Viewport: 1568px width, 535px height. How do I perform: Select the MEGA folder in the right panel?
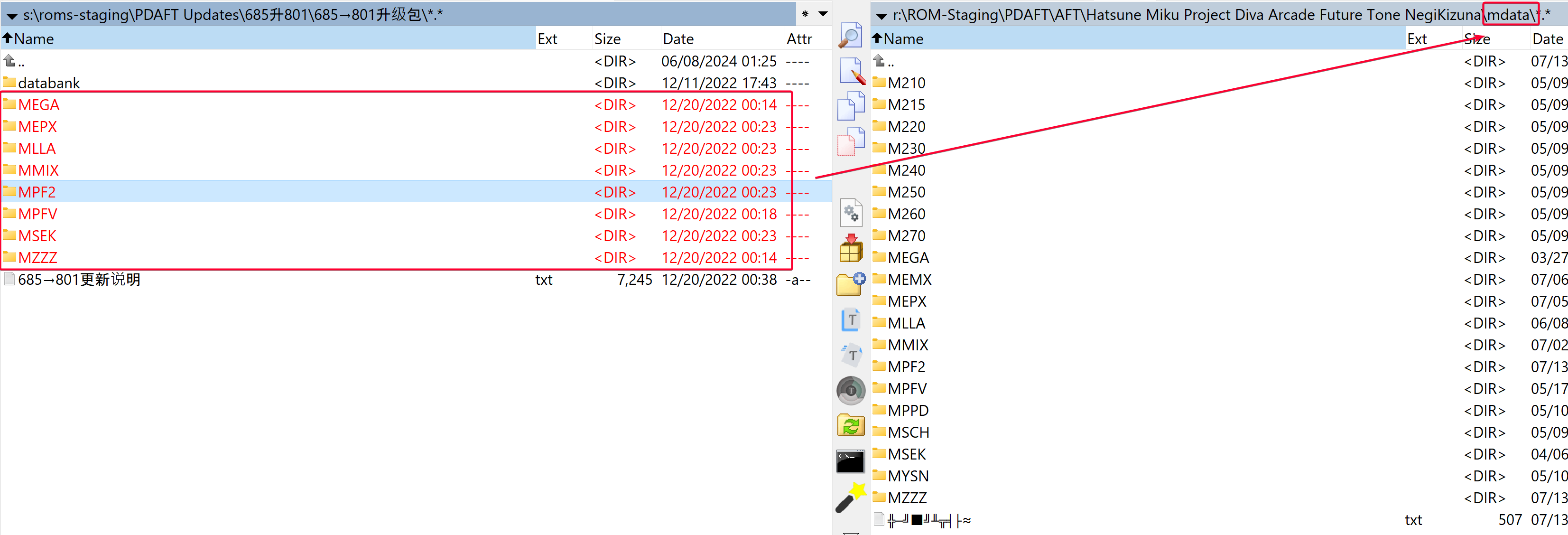[x=1219, y=258]
